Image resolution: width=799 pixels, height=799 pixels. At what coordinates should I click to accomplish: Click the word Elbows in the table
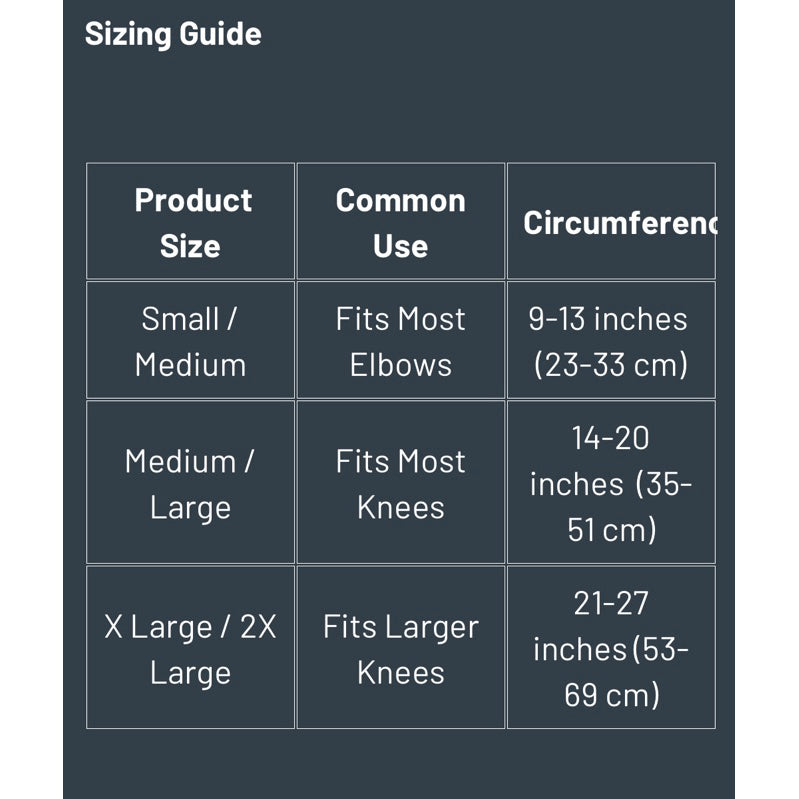400,365
